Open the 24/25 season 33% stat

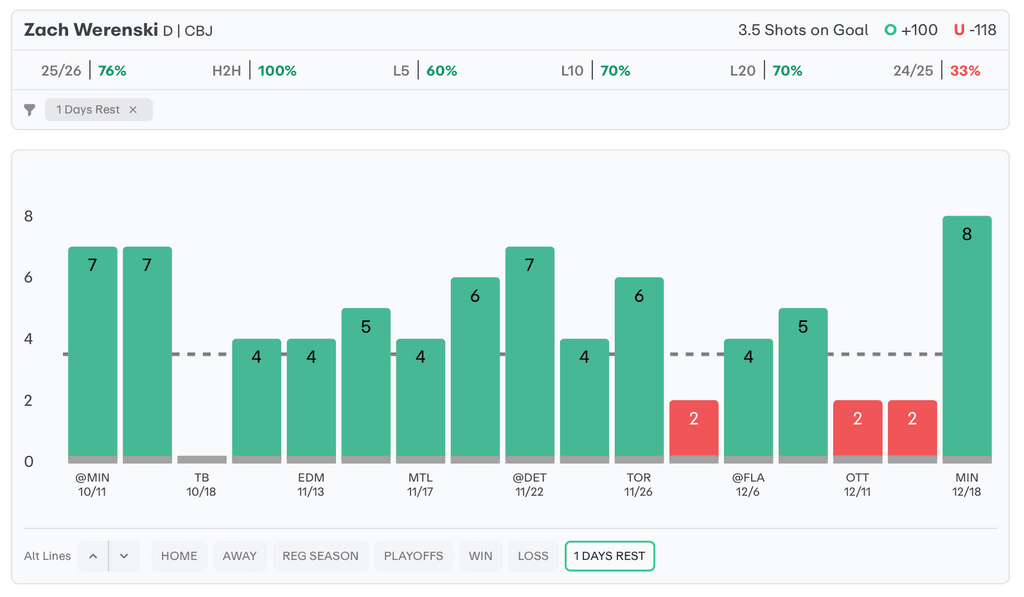936,71
